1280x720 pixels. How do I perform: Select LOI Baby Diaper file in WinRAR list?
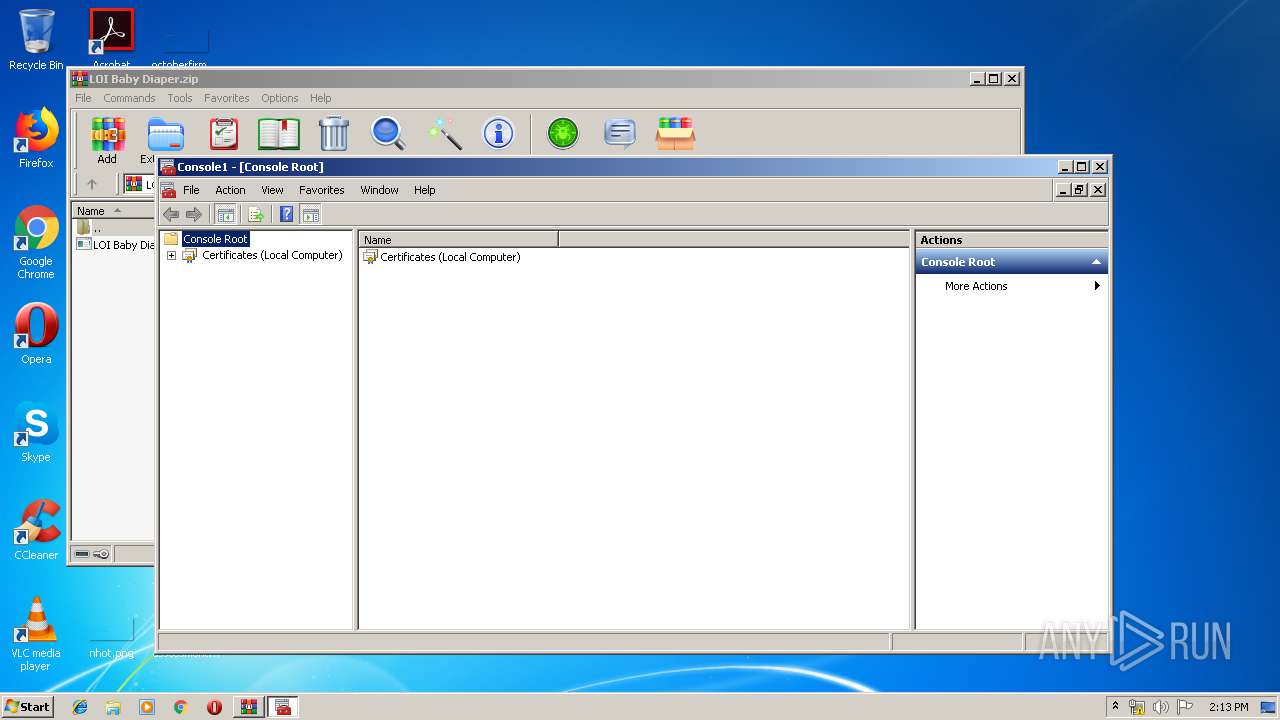tap(115, 244)
